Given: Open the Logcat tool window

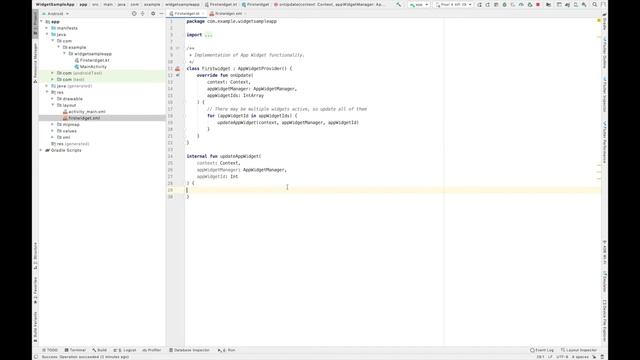Looking at the screenshot, I should pyautogui.click(x=125, y=350).
